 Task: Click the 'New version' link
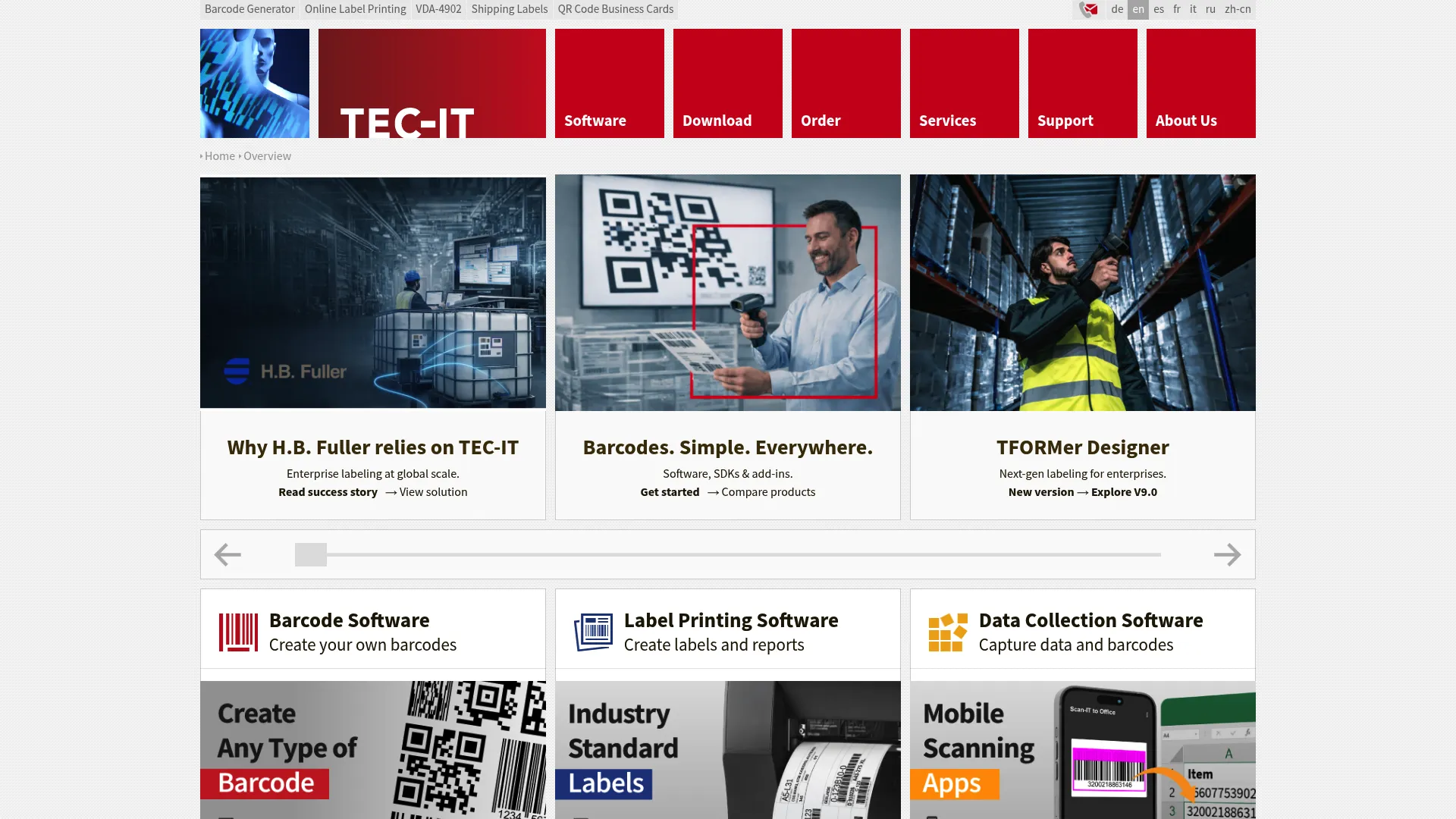pyautogui.click(x=1041, y=492)
